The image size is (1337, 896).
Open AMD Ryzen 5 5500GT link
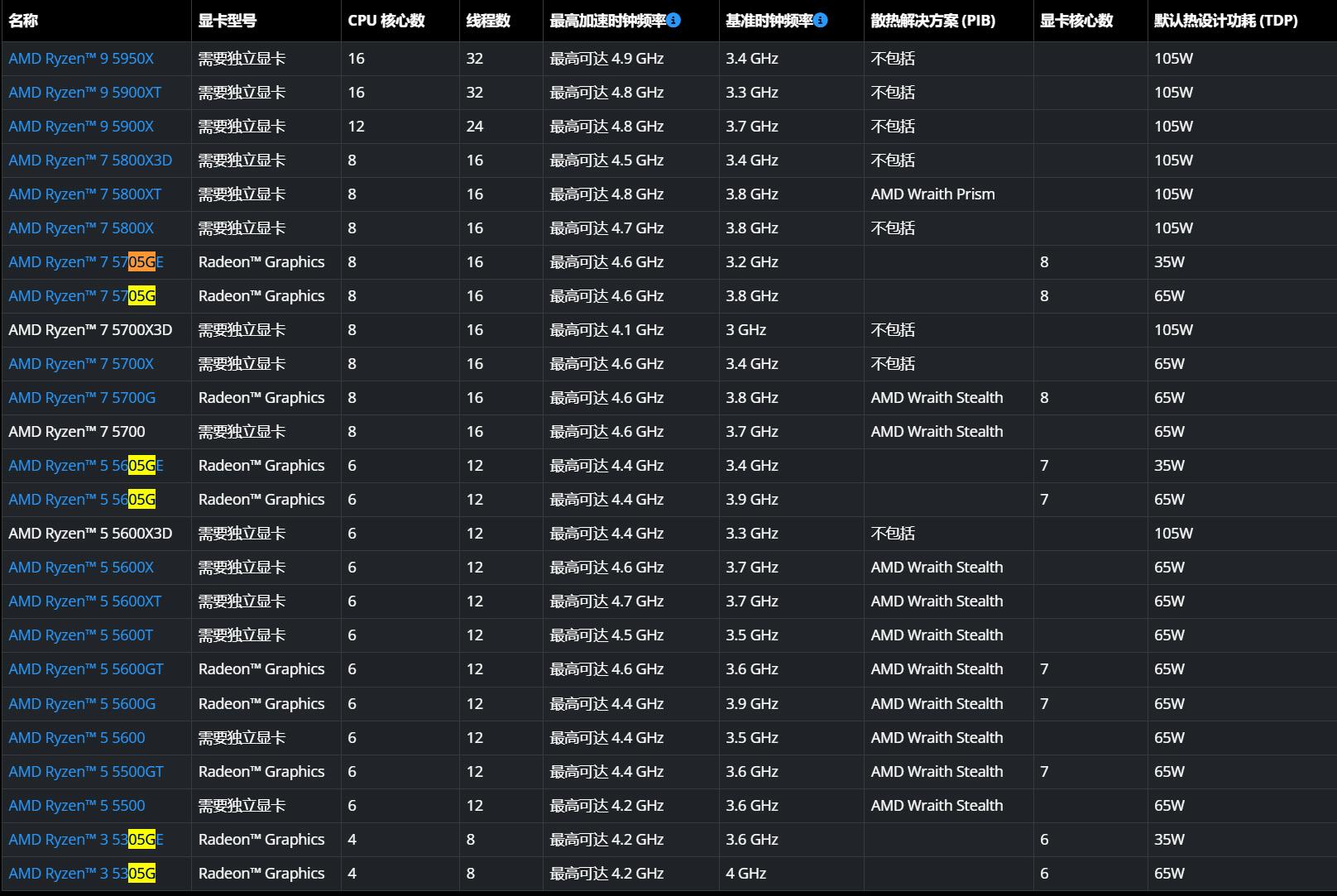coord(86,772)
